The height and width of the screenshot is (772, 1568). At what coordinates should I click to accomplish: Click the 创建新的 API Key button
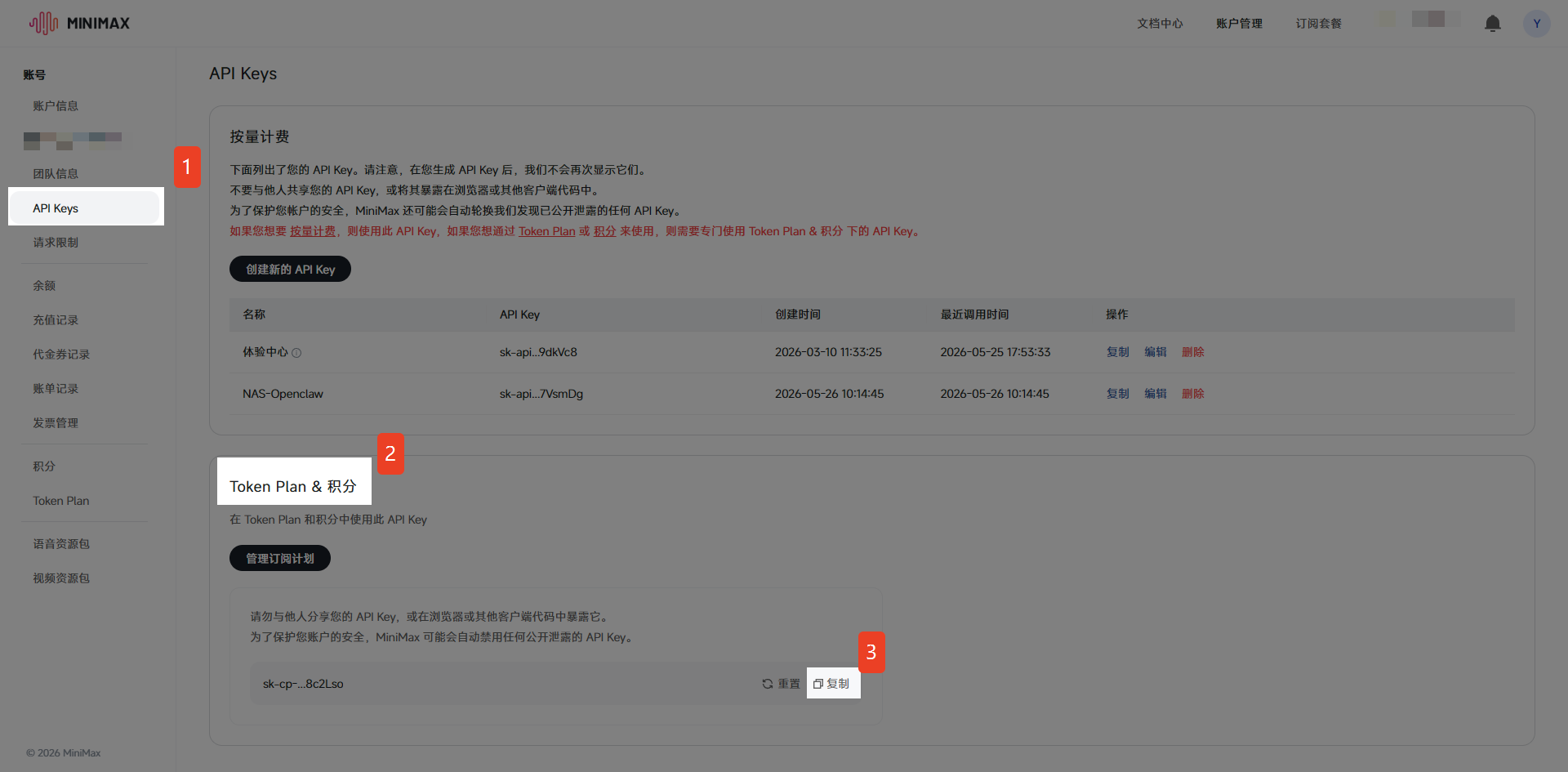pyautogui.click(x=290, y=269)
